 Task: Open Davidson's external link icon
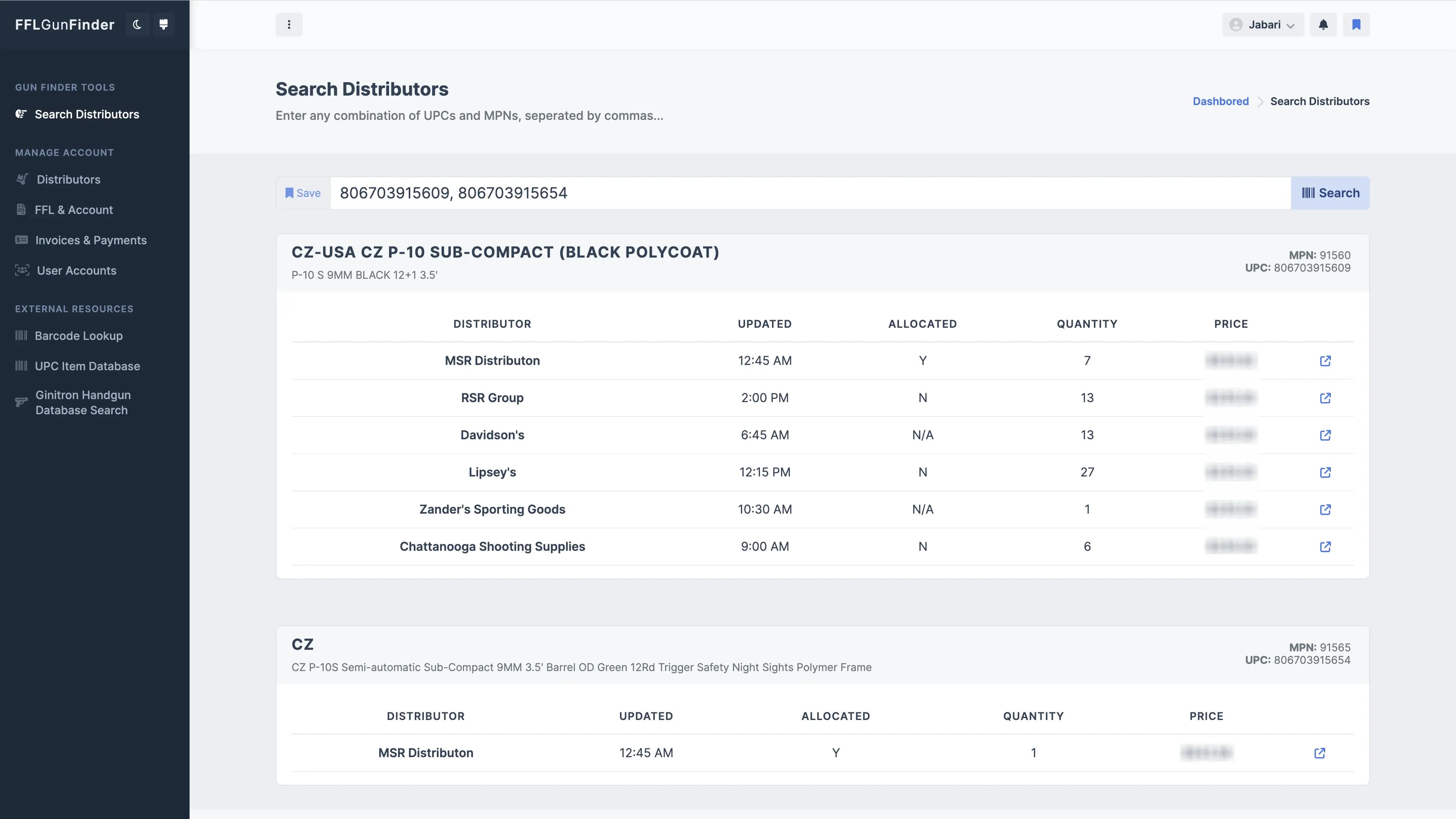pyautogui.click(x=1325, y=435)
